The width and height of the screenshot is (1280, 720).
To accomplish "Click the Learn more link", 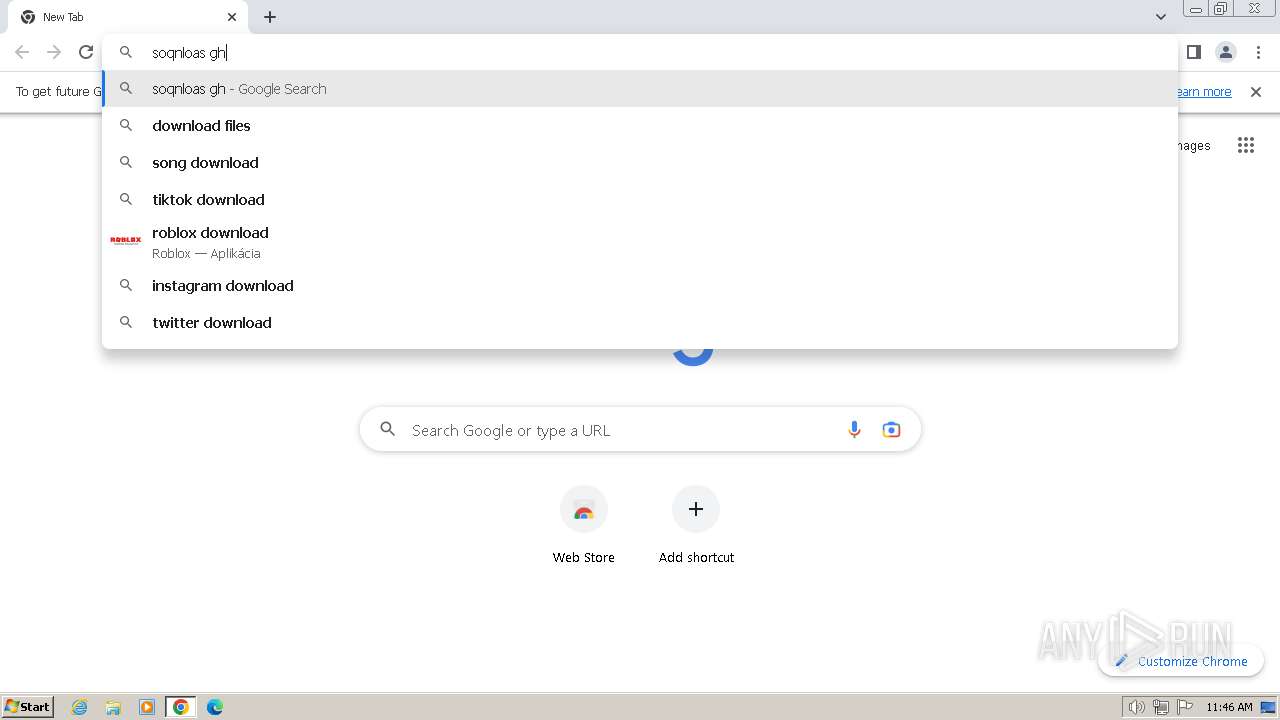I will 1203,92.
